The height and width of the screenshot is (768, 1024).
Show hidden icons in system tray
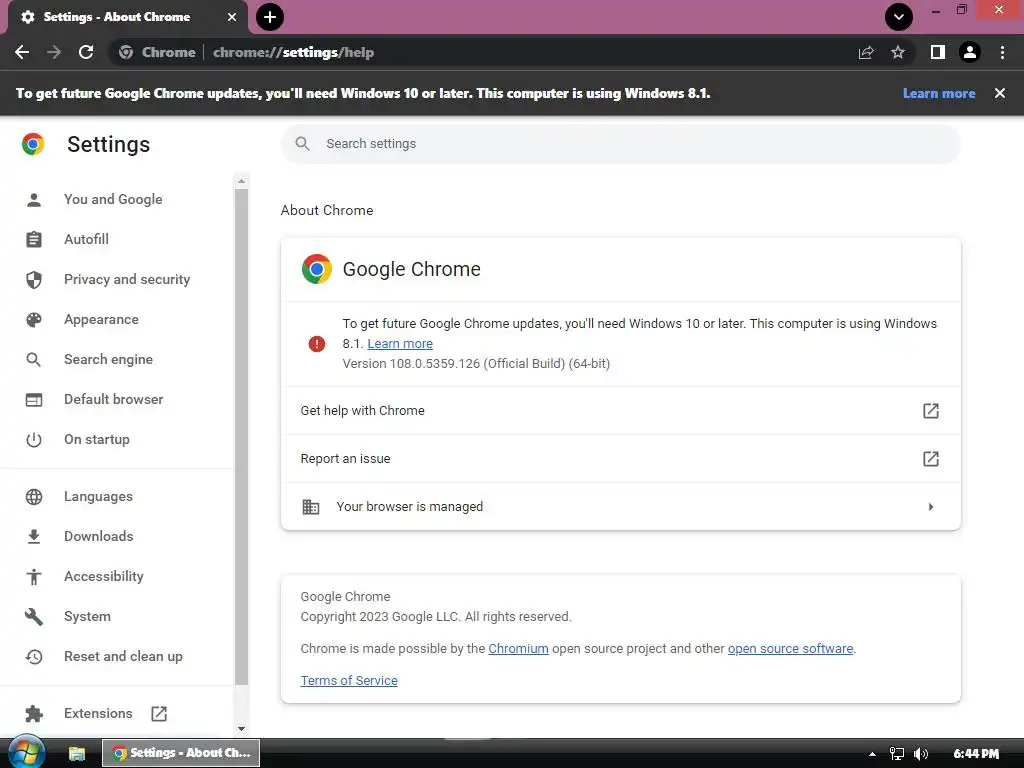[872, 754]
